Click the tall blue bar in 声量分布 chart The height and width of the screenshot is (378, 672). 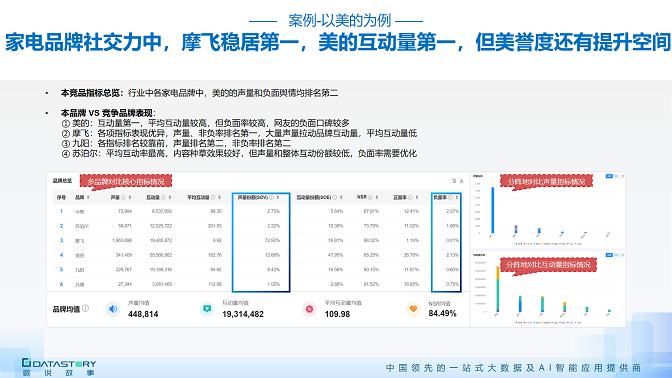(493, 210)
